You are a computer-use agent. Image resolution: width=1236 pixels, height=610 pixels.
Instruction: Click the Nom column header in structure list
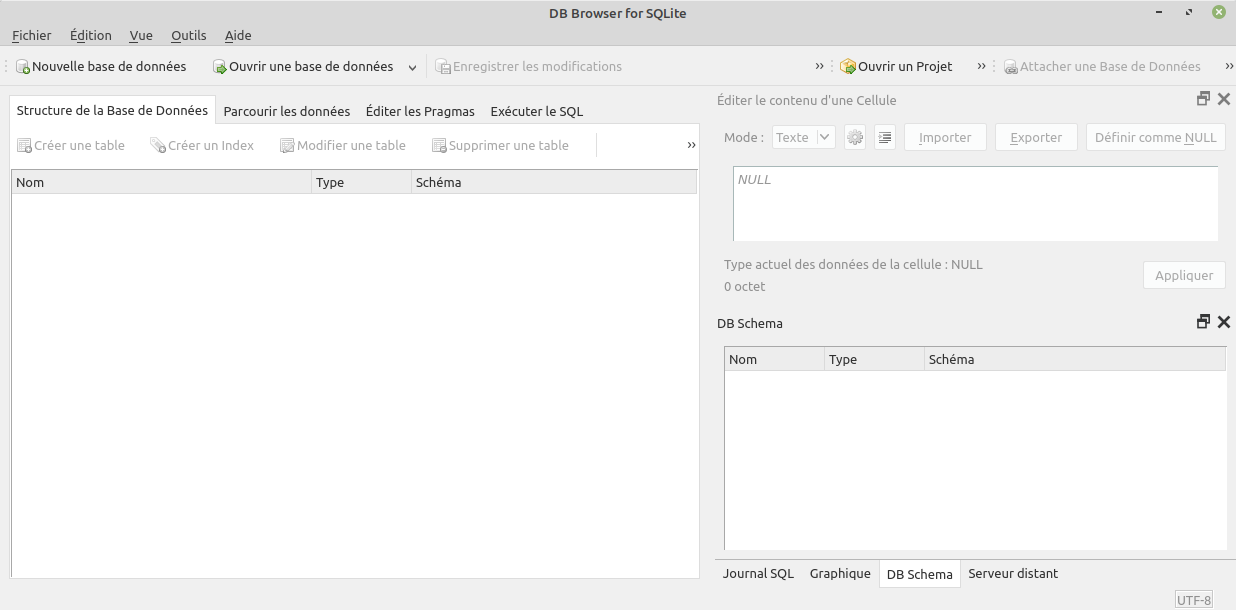tap(161, 182)
